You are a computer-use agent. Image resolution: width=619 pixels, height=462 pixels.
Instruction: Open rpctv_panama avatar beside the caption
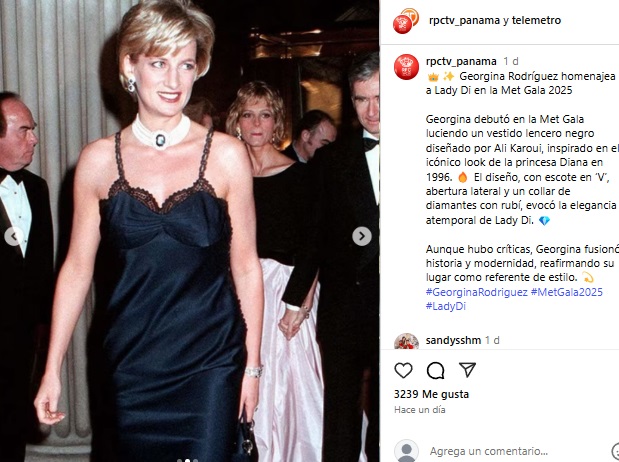(x=406, y=67)
